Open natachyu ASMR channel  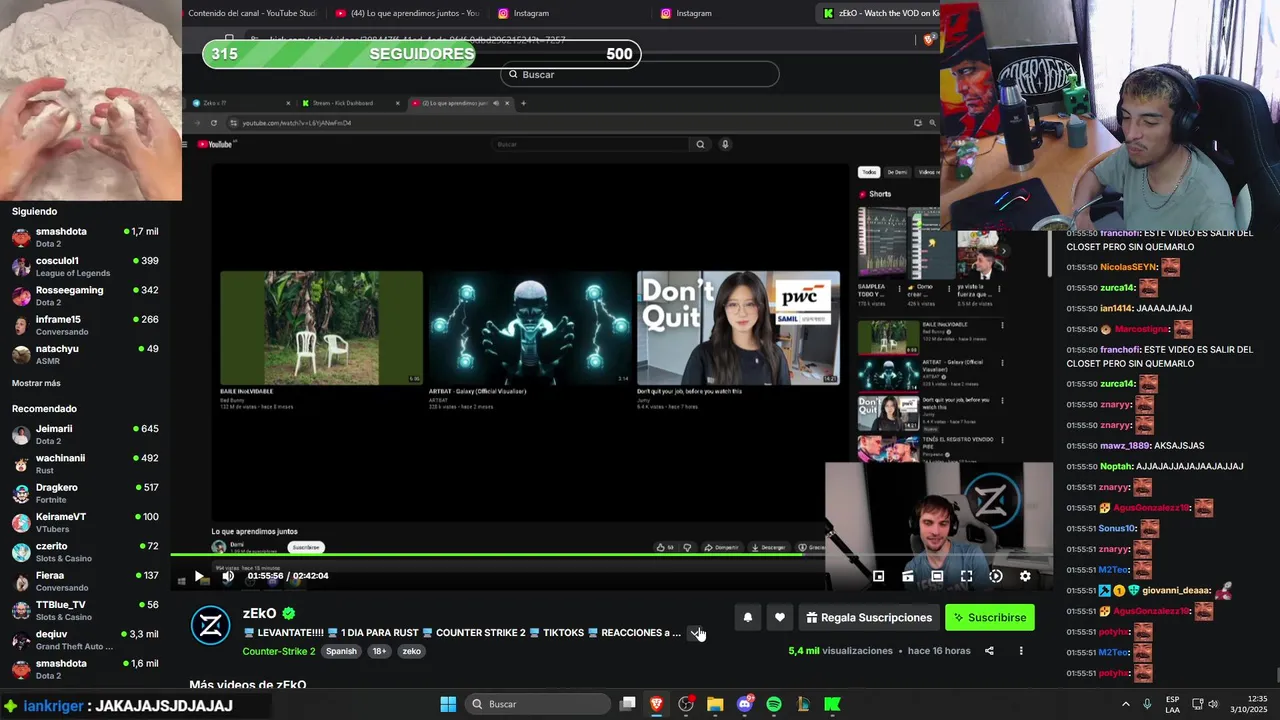(x=85, y=354)
